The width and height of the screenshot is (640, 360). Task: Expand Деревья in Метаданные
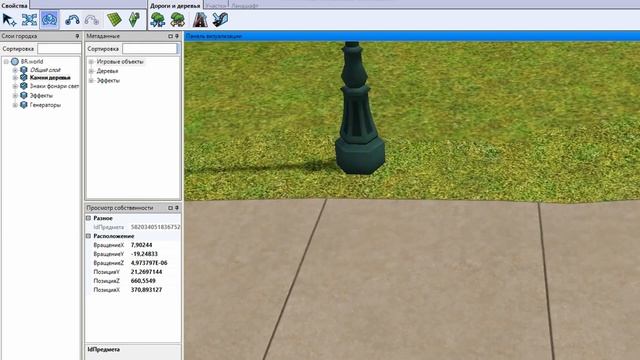point(91,71)
